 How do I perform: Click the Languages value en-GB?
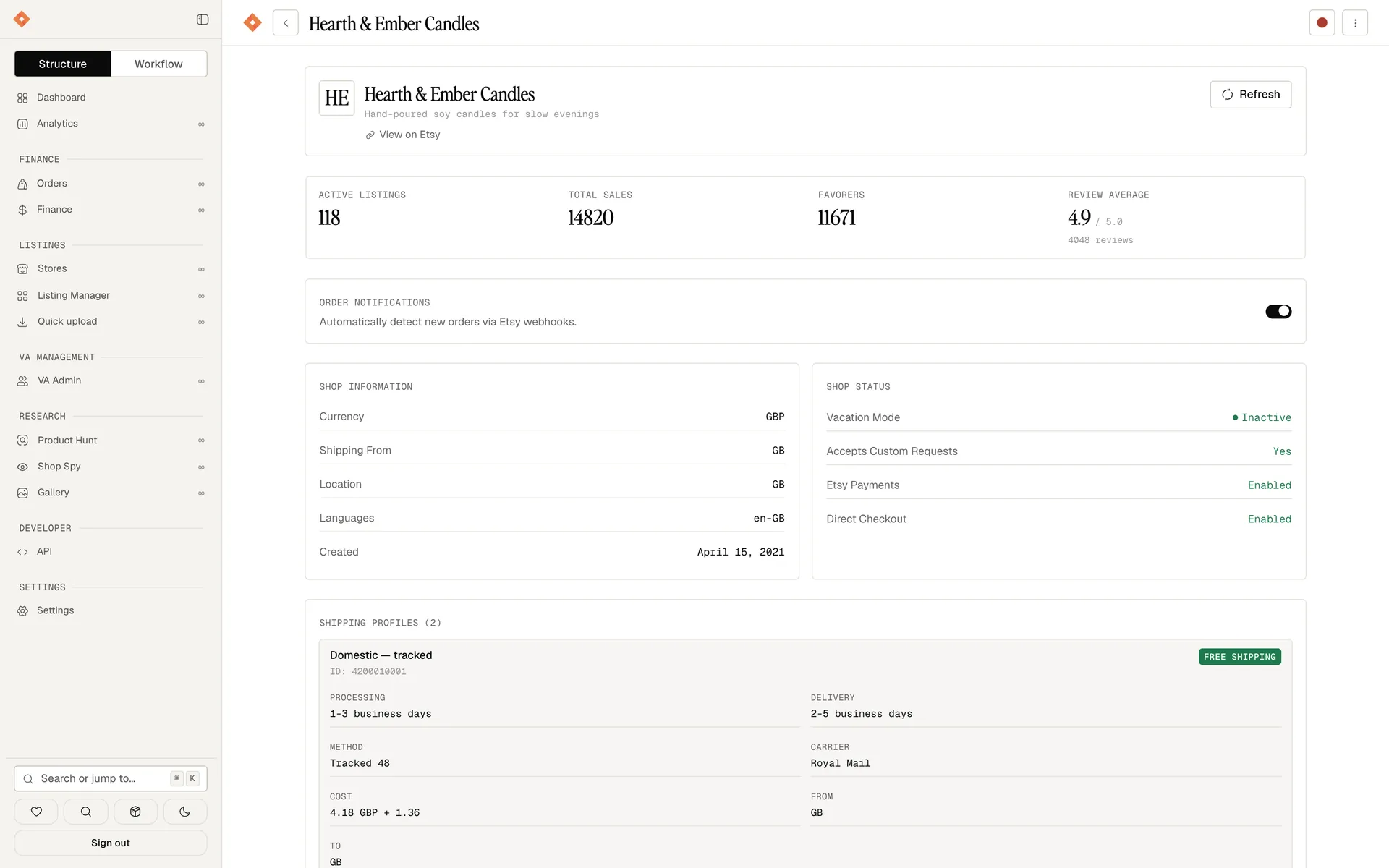[x=769, y=518]
